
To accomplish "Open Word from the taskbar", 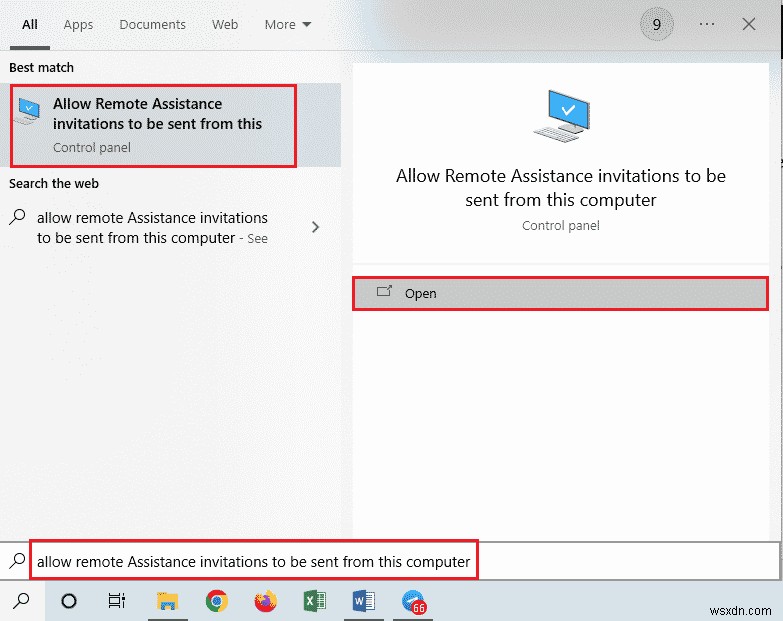I will [364, 601].
